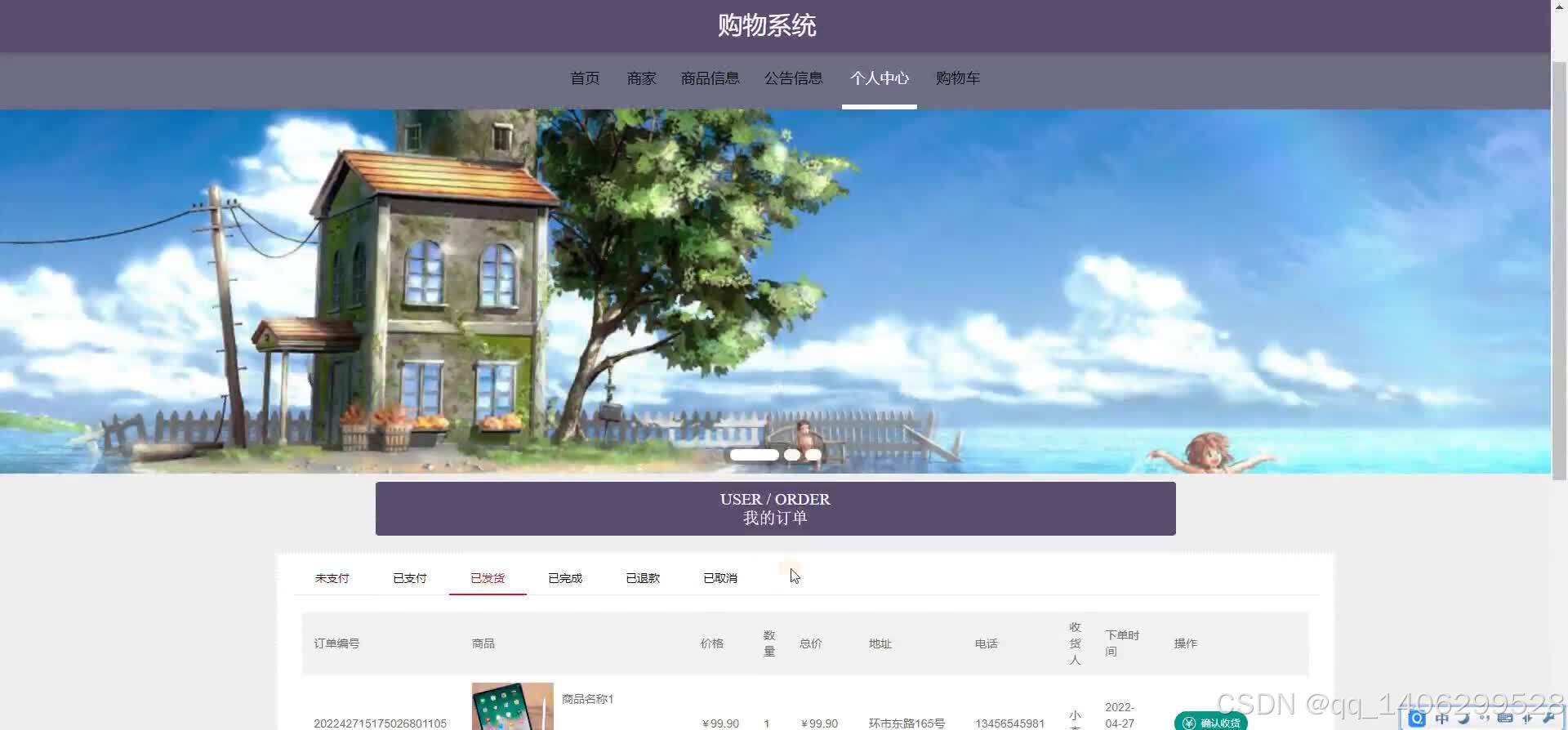Open the IME wrench settings icon
The width and height of the screenshot is (1568, 730).
coord(1548,719)
